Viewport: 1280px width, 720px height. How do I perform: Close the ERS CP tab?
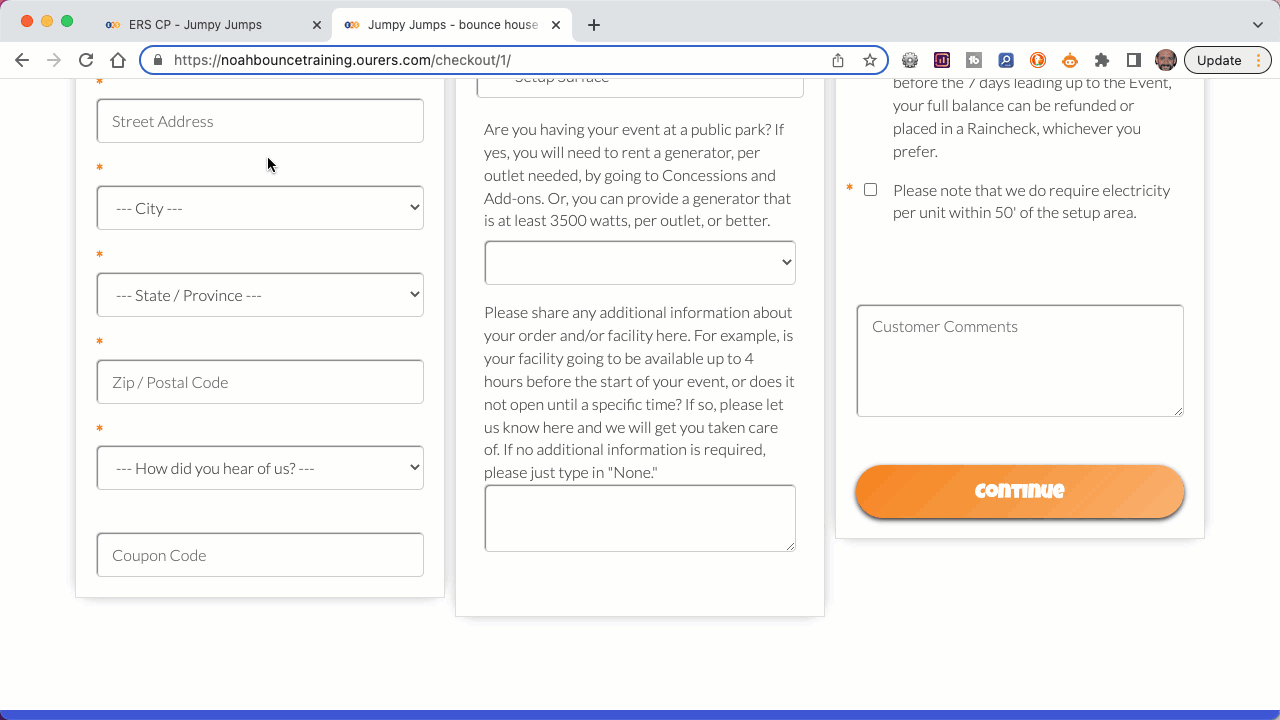click(x=317, y=25)
